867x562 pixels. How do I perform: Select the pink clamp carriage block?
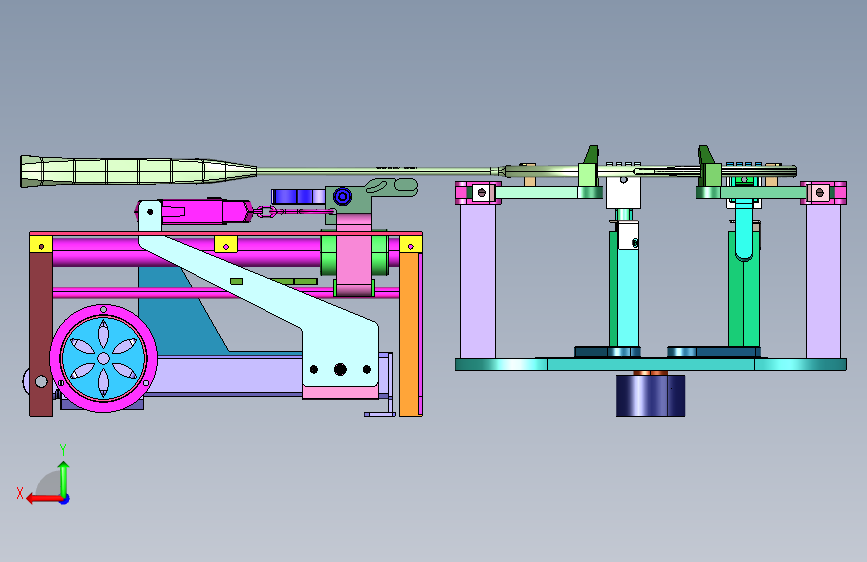pyautogui.click(x=354, y=256)
